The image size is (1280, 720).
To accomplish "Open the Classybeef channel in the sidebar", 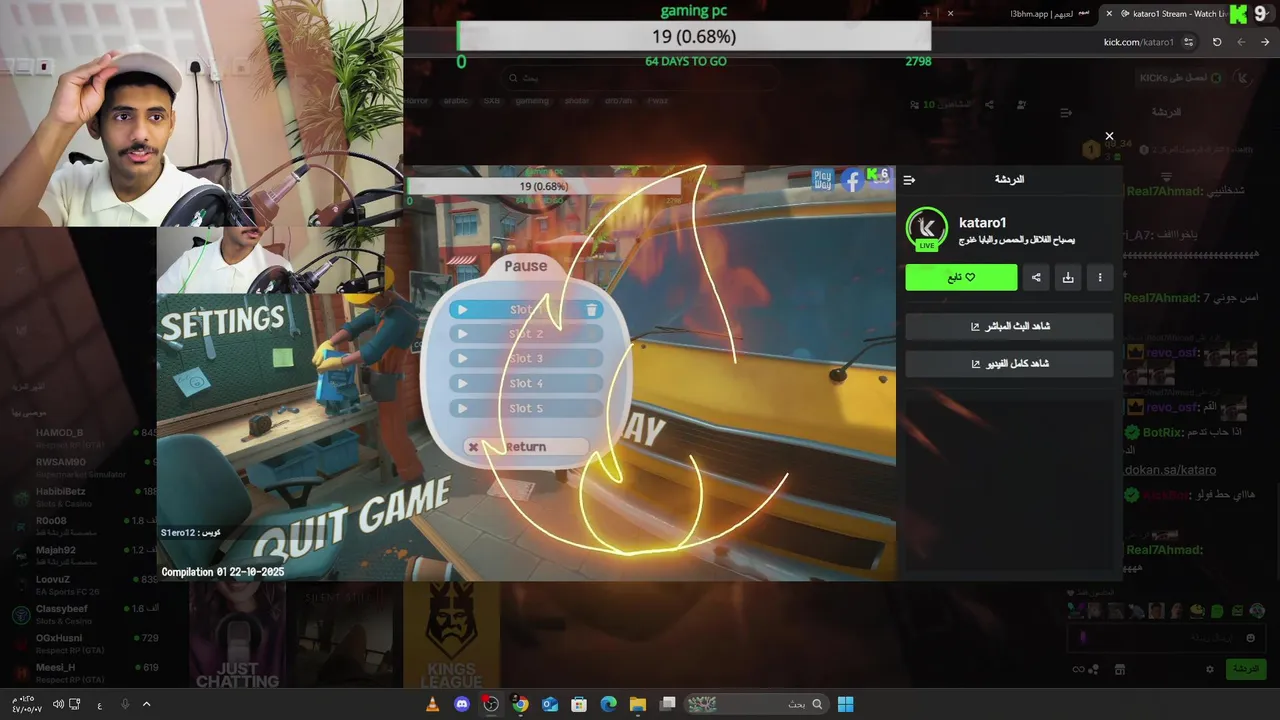I will tap(85, 613).
